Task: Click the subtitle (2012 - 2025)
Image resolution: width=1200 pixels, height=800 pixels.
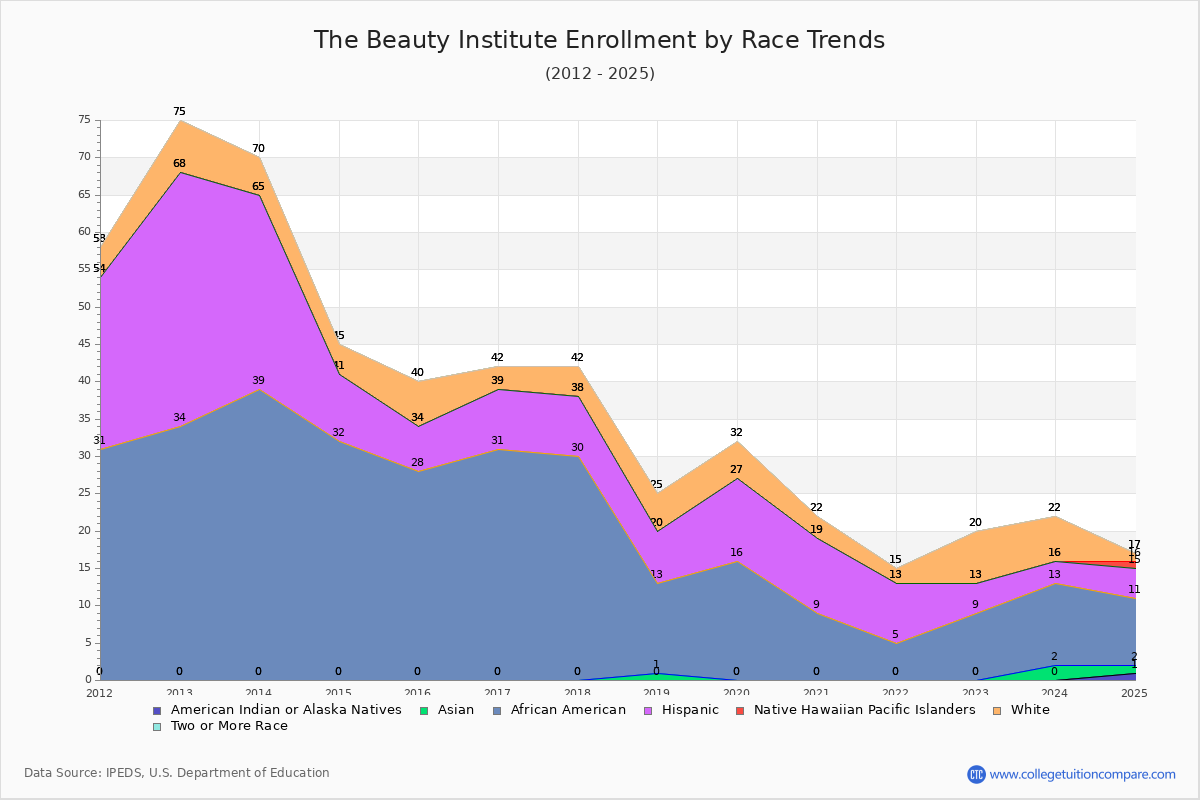Action: (600, 73)
